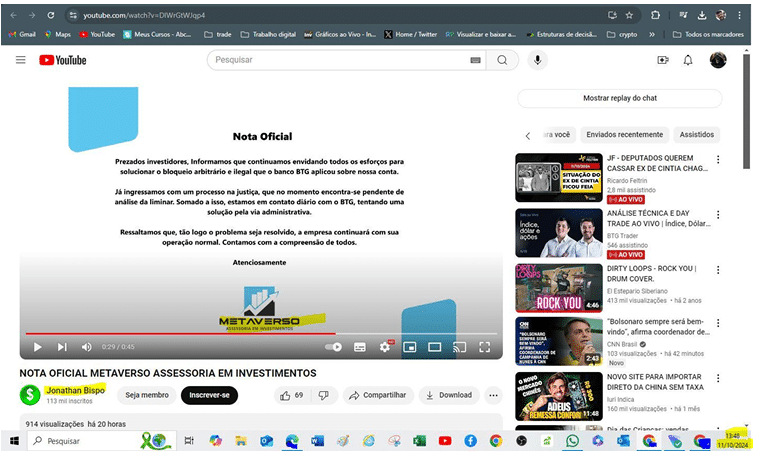Open Excel from the taskbar
Viewport: 760px width, 460px height.
coord(419,441)
